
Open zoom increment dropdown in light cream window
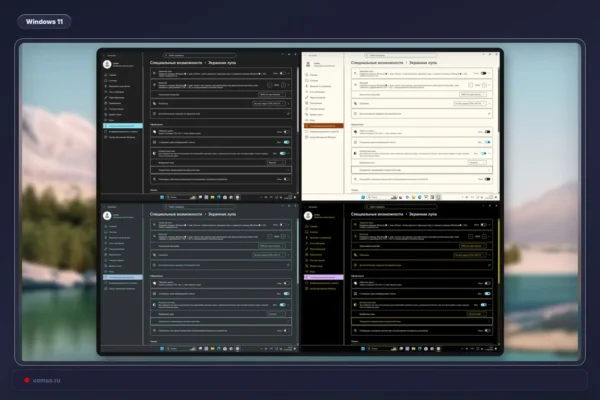click(x=473, y=94)
